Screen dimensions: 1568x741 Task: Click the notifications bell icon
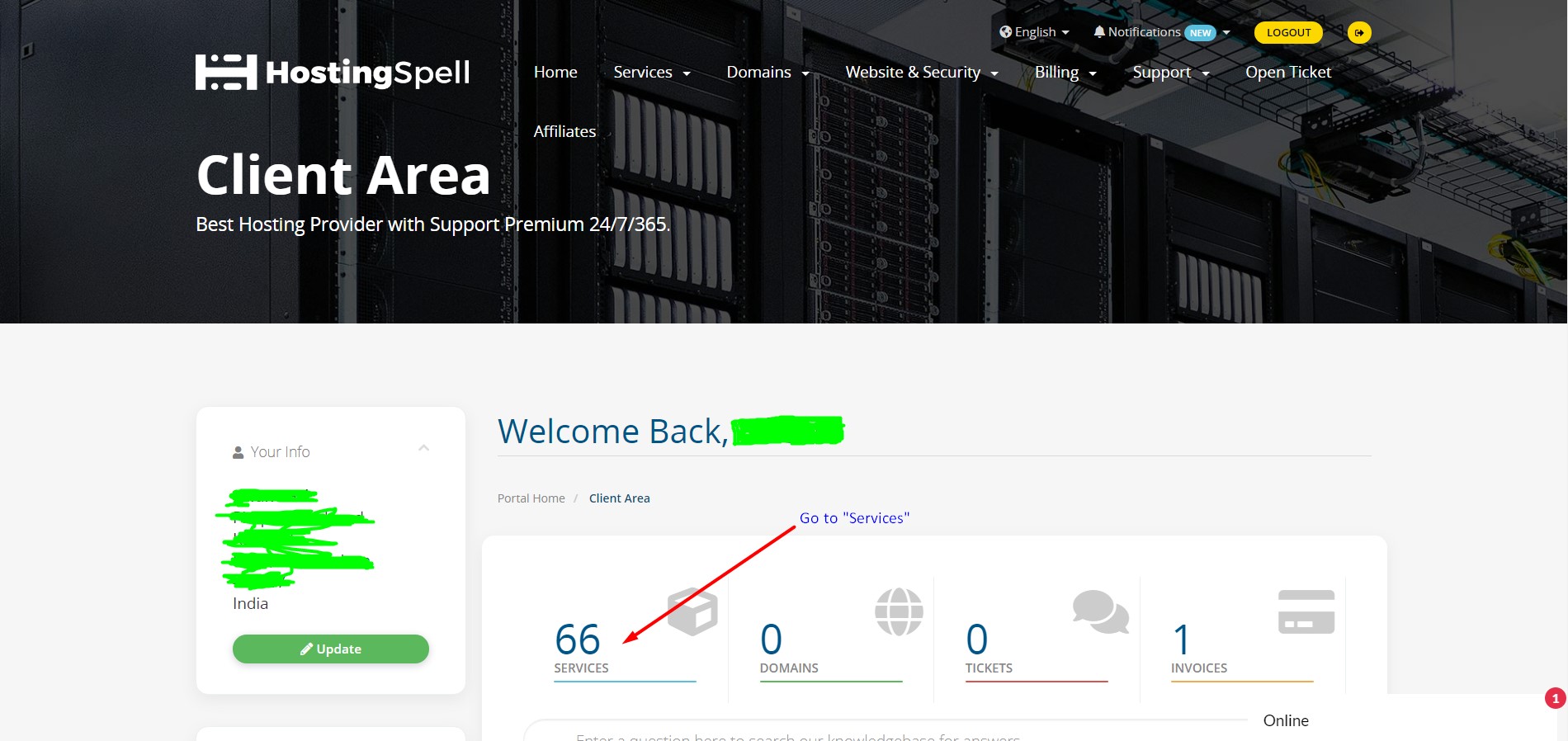[1099, 32]
